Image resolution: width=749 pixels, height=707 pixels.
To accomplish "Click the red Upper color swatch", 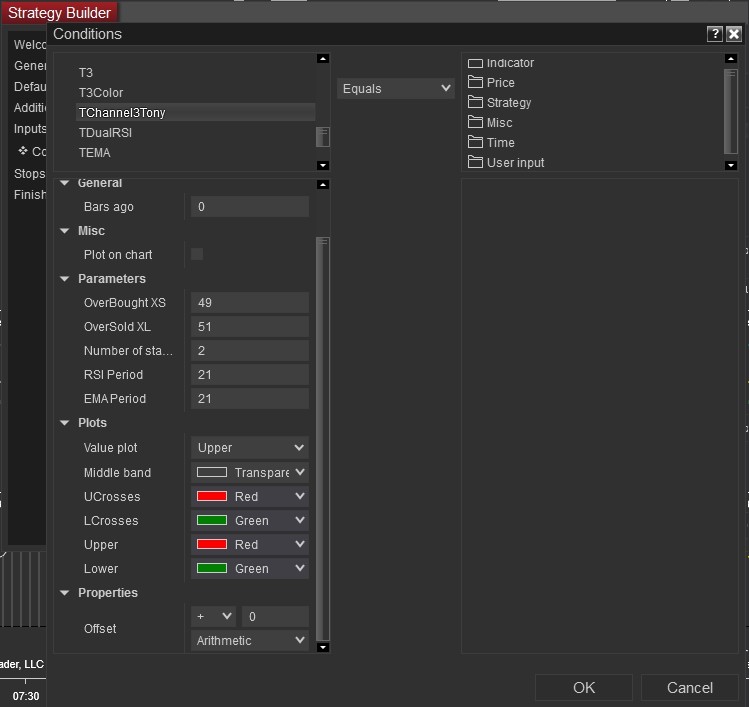I will pyautogui.click(x=212, y=544).
